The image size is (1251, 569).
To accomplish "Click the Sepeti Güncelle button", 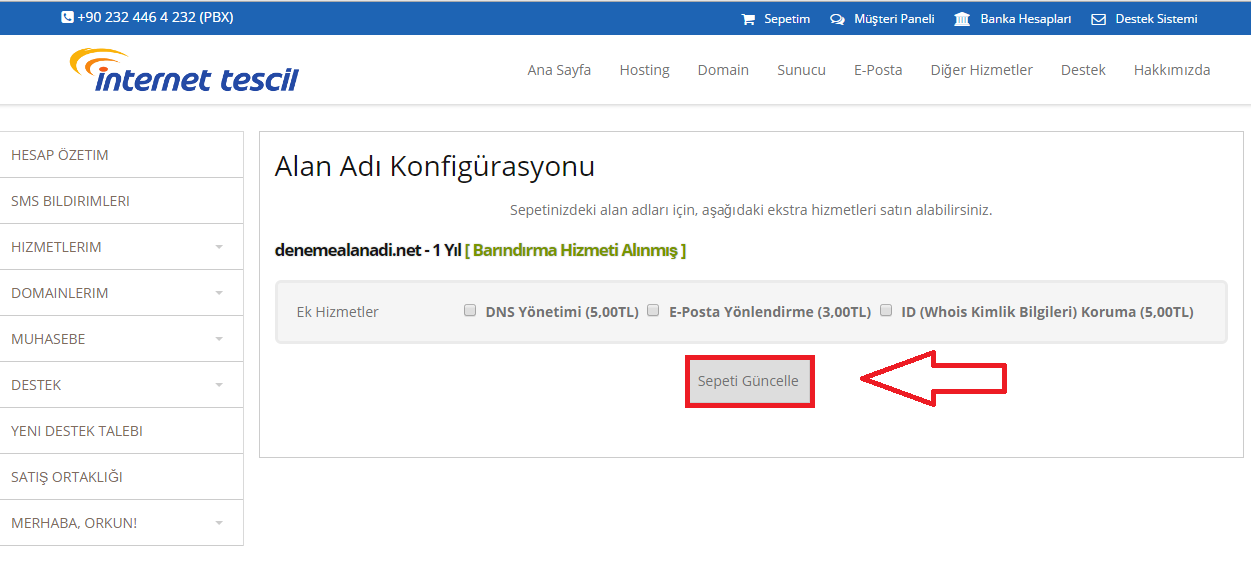I will click(748, 381).
